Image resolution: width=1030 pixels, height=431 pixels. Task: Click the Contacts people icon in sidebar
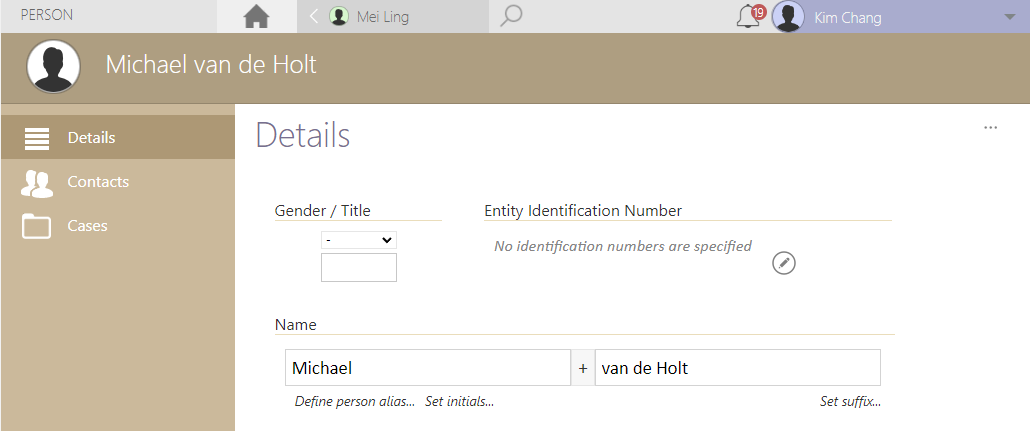tap(37, 182)
